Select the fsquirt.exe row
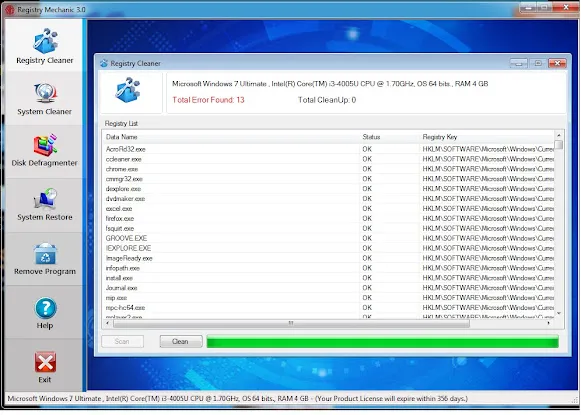Screen dimensions: 581x415 point(328,229)
